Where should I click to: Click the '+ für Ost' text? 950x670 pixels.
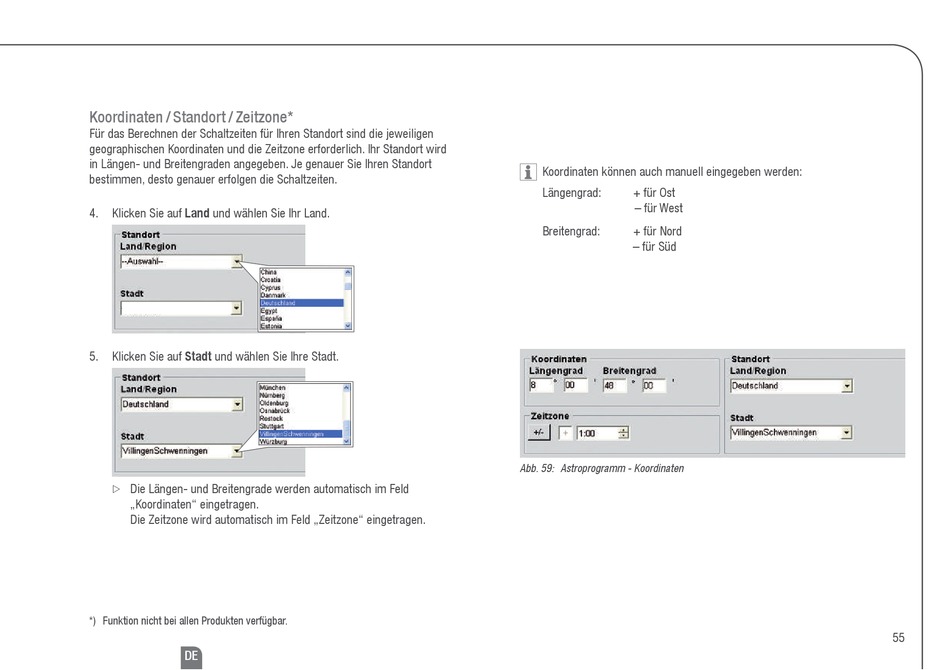click(x=654, y=193)
